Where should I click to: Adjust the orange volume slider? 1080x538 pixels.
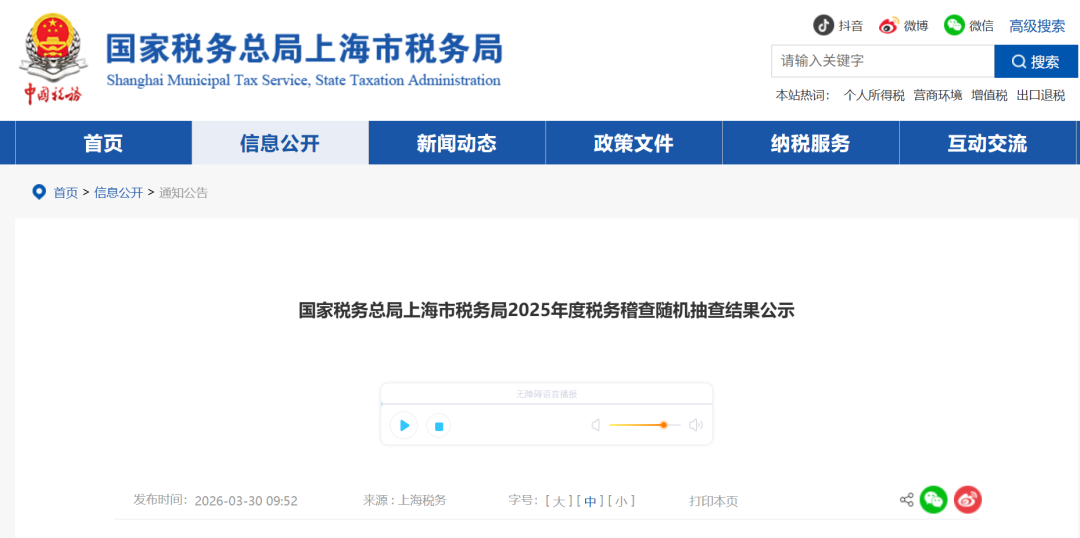pos(663,425)
